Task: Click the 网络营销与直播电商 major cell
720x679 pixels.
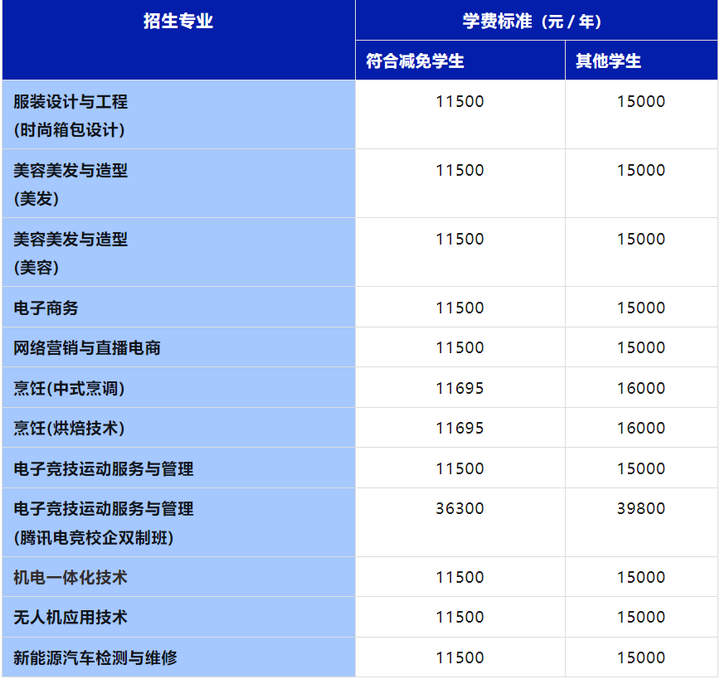Action: pyautogui.click(x=88, y=348)
